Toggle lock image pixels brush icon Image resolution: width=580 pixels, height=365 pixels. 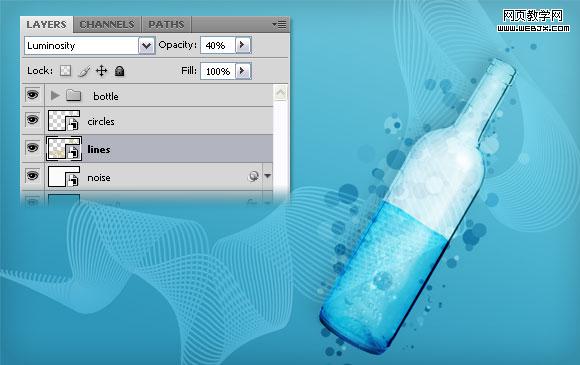pos(84,71)
